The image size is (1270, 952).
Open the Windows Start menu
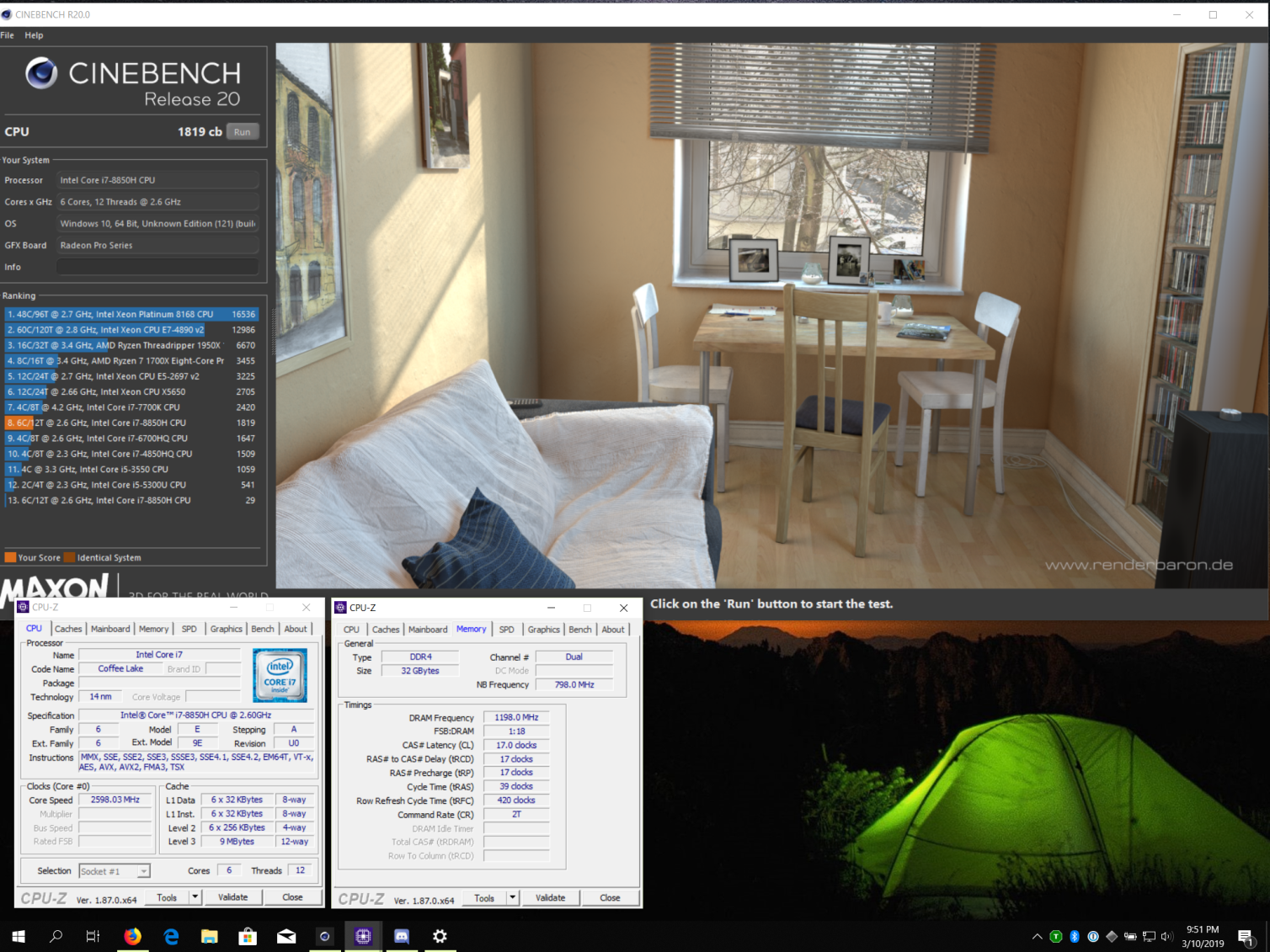click(x=19, y=936)
